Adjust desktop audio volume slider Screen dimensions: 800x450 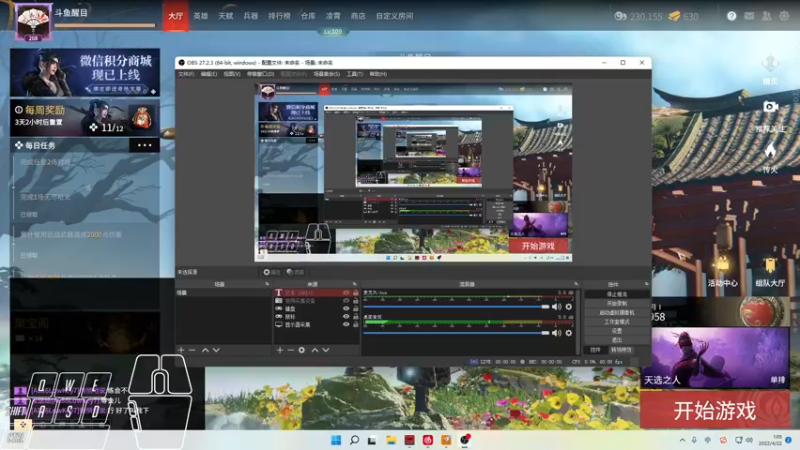point(456,333)
